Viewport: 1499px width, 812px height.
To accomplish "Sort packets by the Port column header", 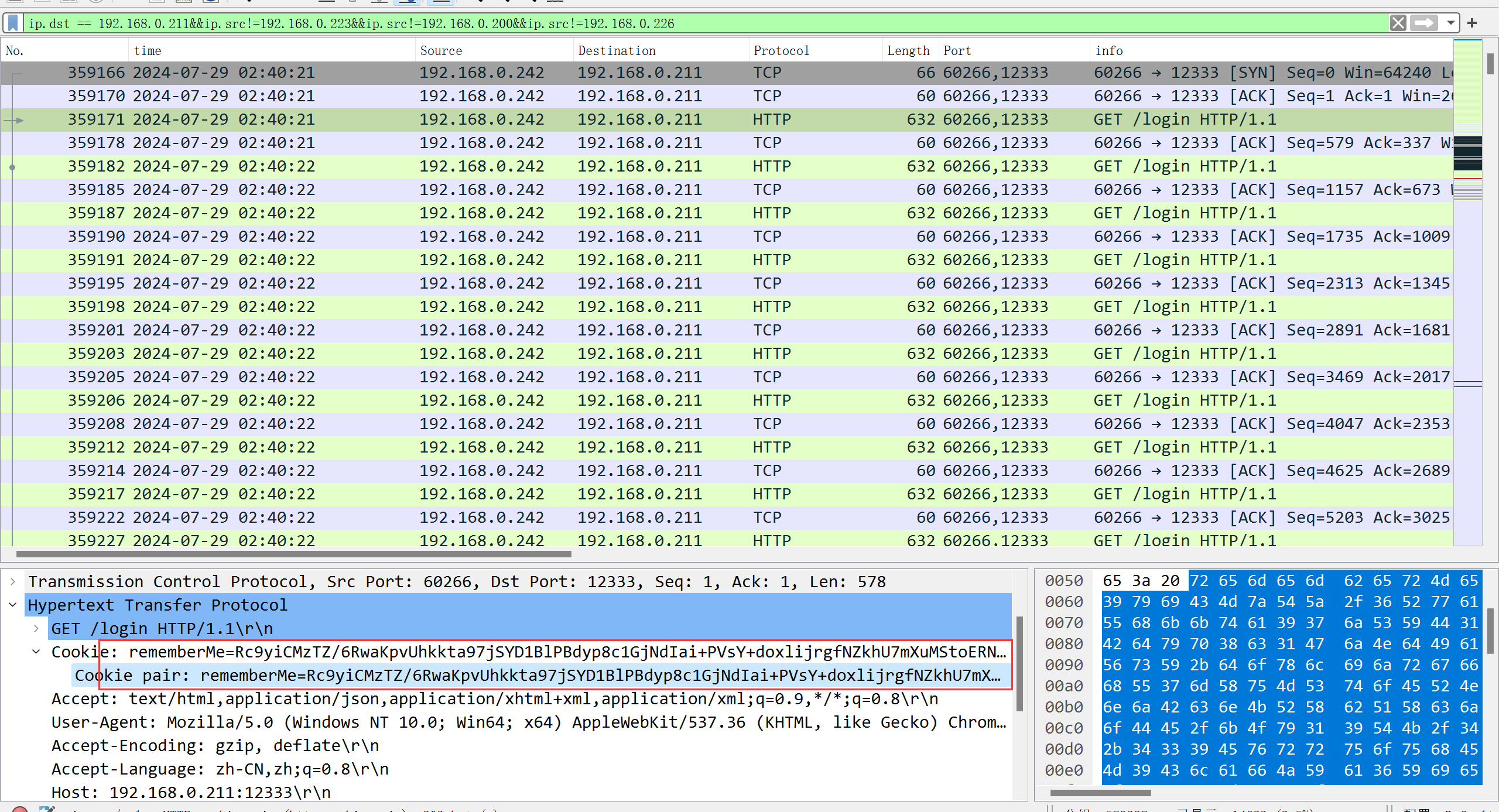I will [x=1014, y=51].
